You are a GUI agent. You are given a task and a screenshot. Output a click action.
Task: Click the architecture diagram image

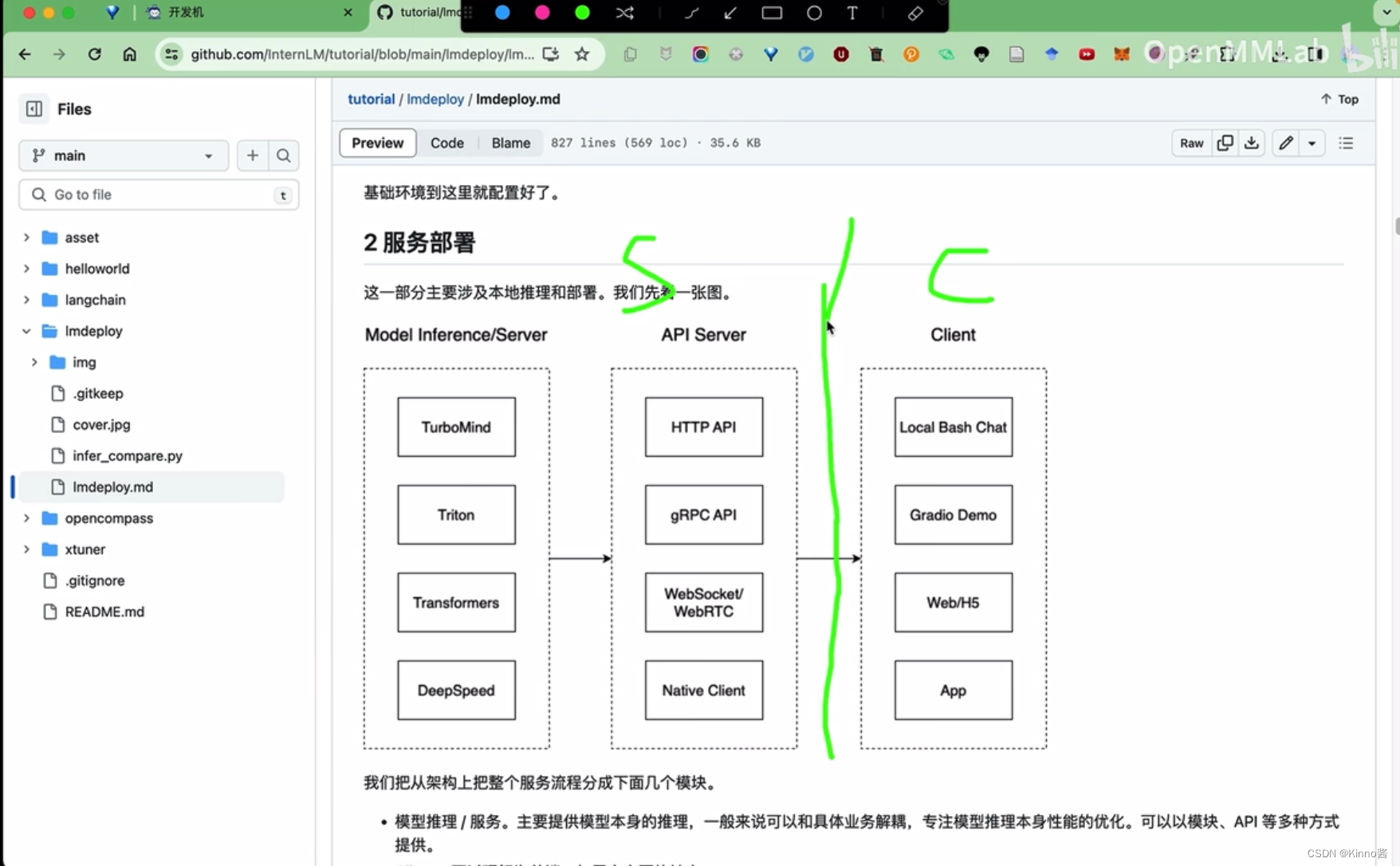[706, 537]
